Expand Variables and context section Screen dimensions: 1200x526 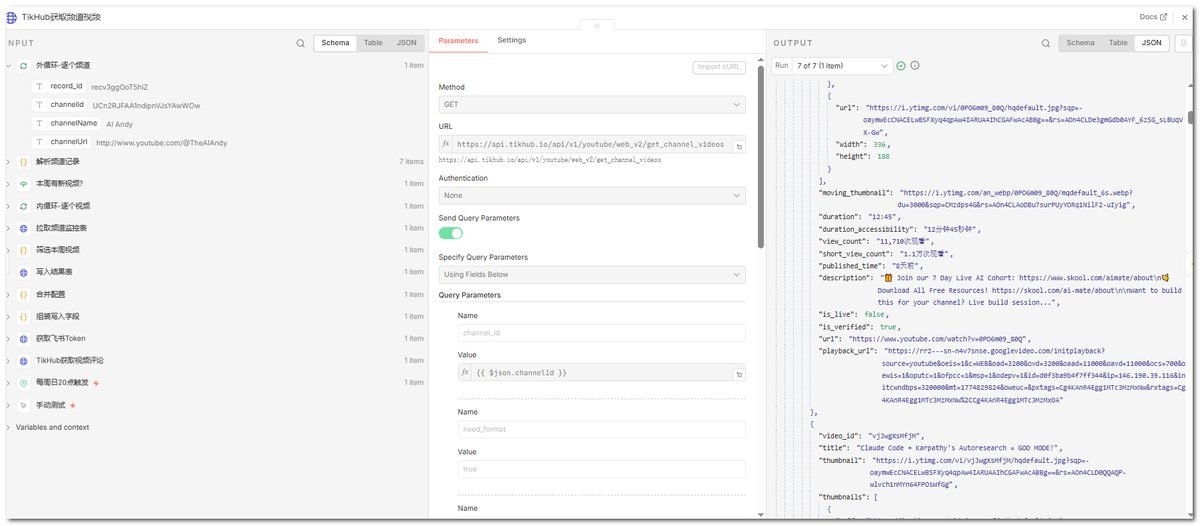coord(8,427)
